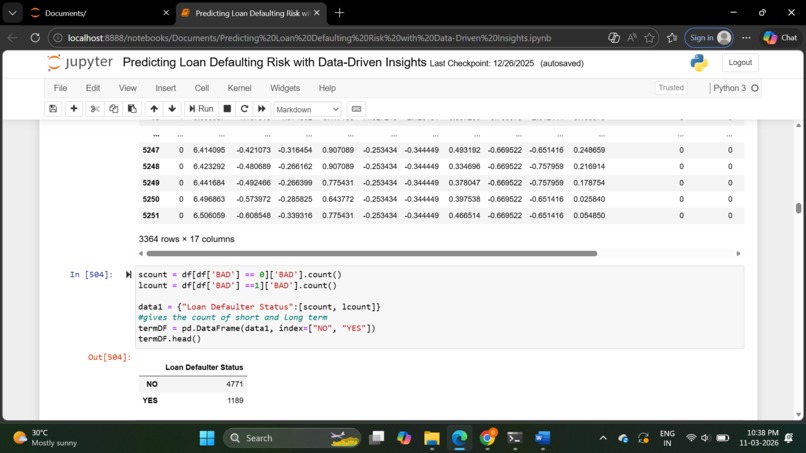This screenshot has width=806, height=453.
Task: Interrupt the kernel with stop icon
Action: (x=227, y=109)
